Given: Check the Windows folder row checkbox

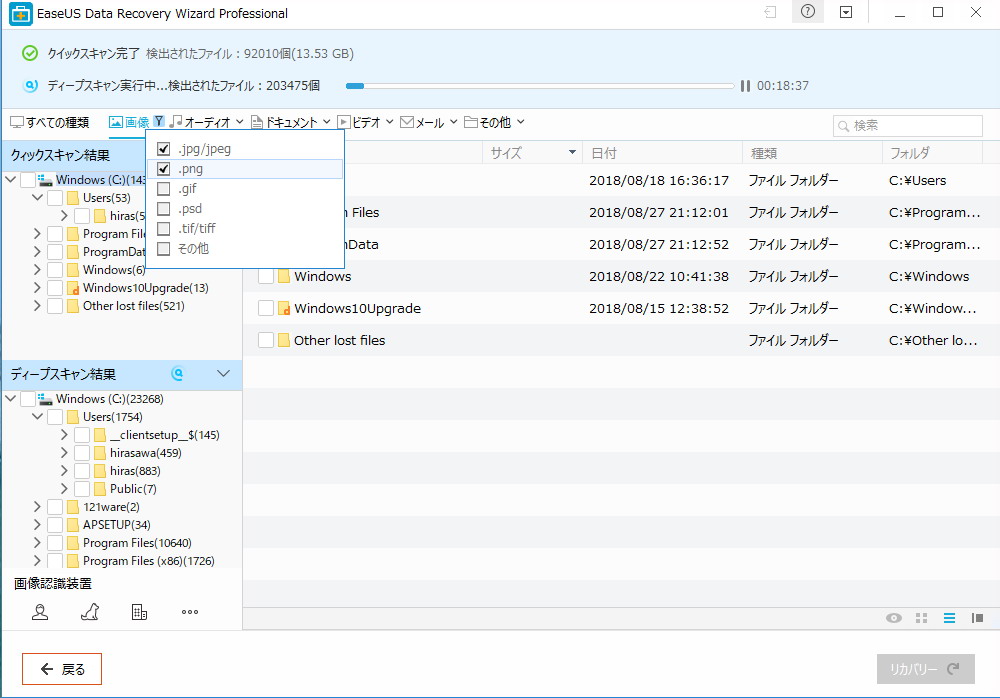Looking at the screenshot, I should click(x=266, y=276).
